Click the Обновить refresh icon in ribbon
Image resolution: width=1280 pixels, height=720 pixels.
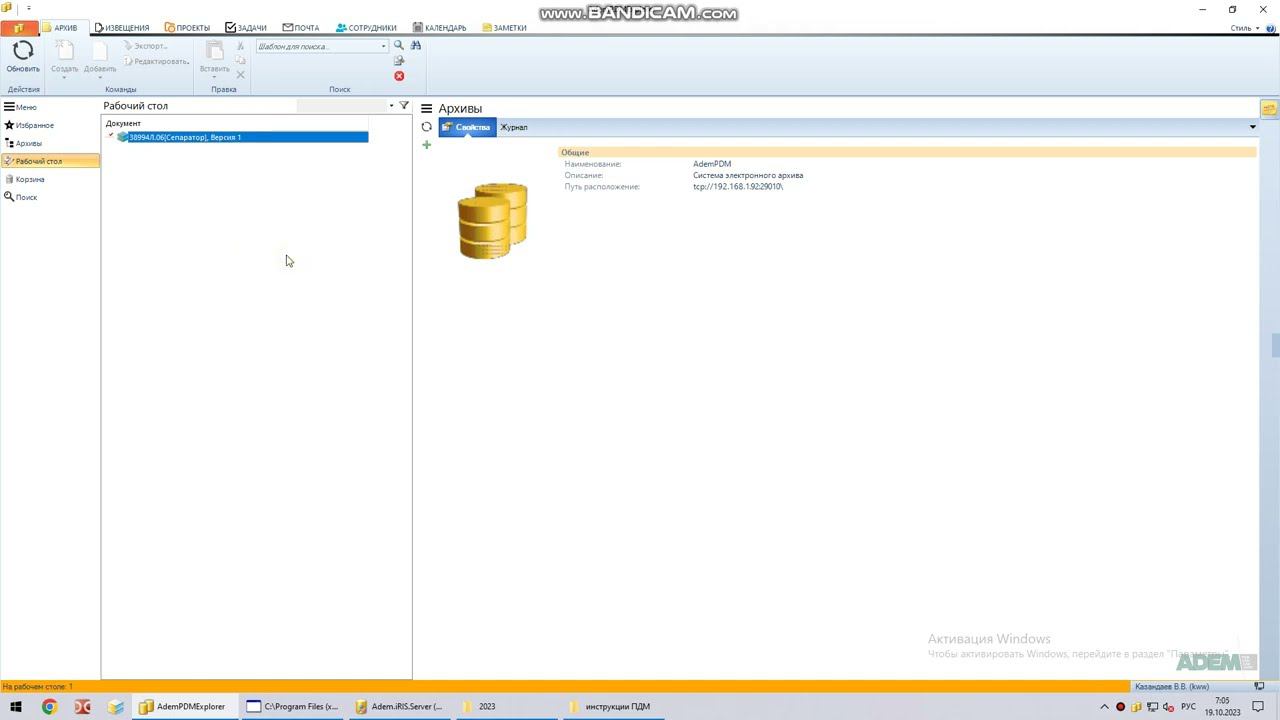(23, 51)
